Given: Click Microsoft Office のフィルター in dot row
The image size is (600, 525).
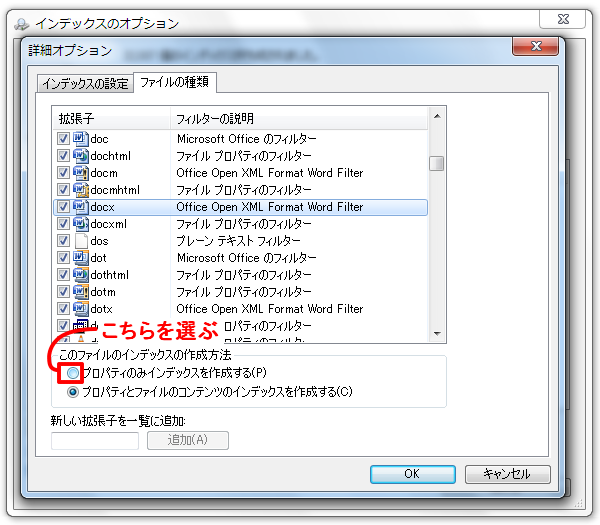Looking at the screenshot, I should 246,258.
